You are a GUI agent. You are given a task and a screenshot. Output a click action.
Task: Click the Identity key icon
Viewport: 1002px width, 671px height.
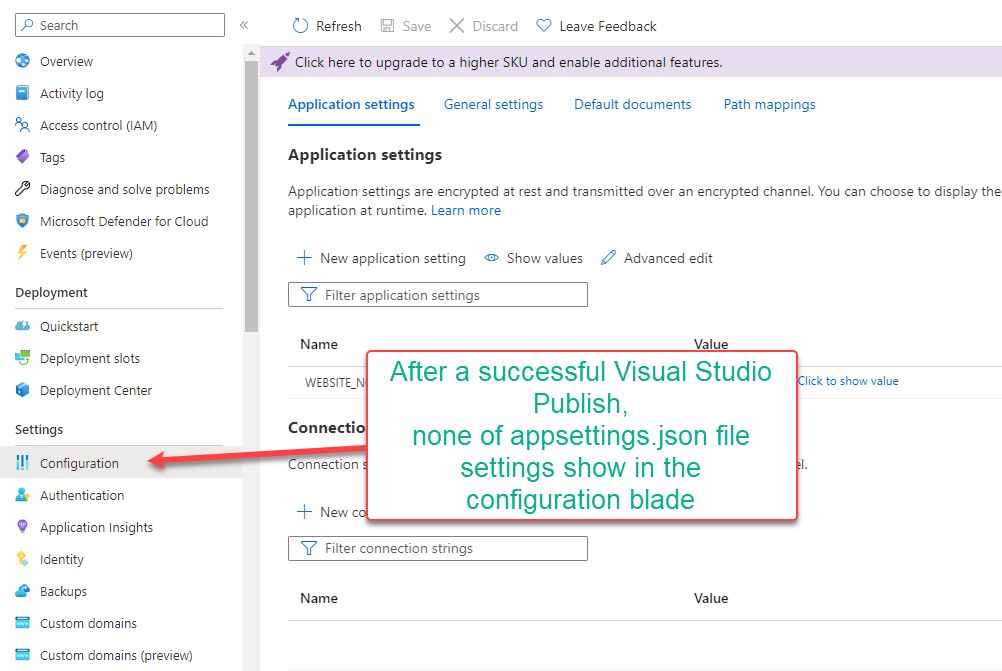pos(22,559)
